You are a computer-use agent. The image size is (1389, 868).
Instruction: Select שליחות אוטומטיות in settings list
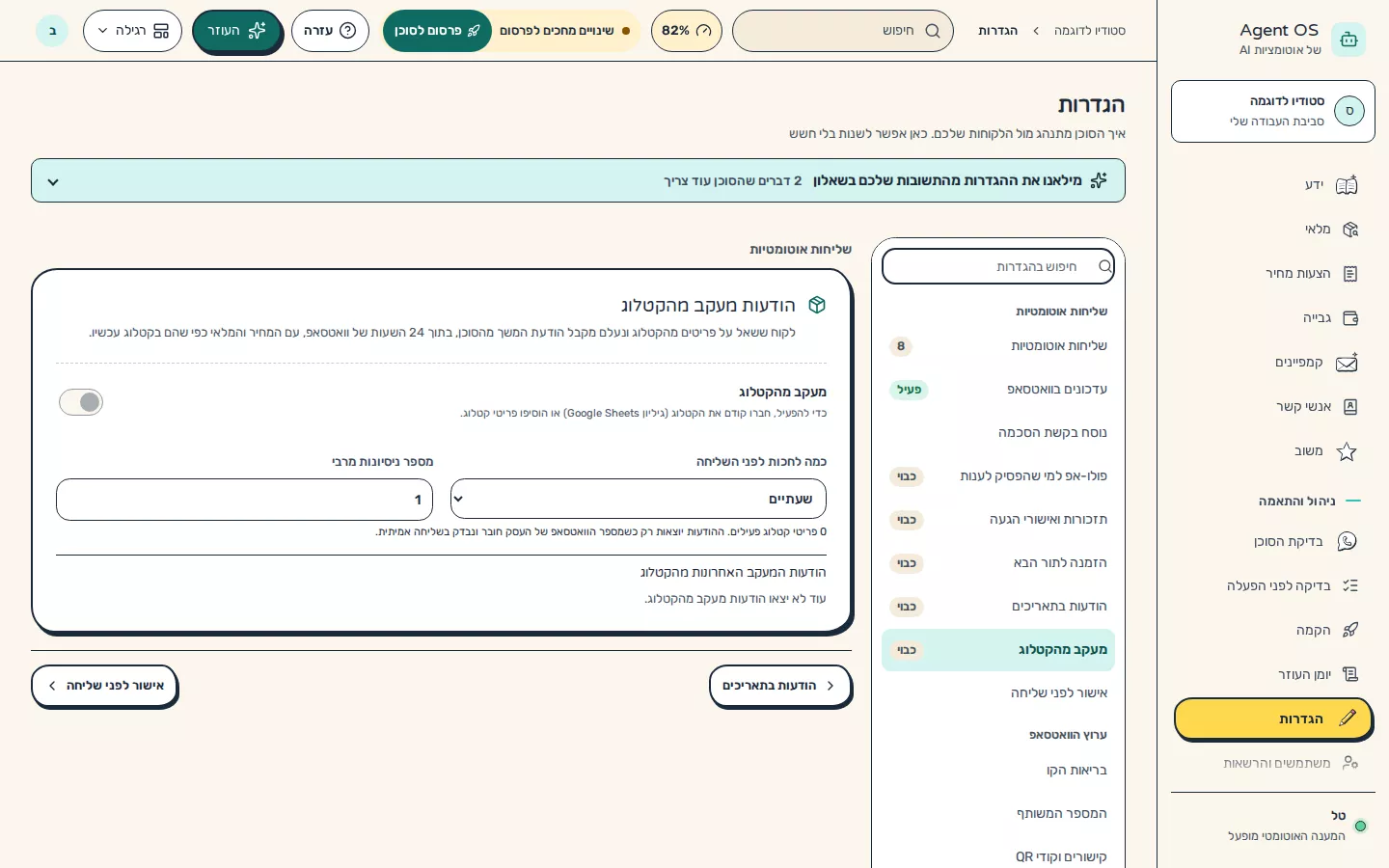click(998, 346)
